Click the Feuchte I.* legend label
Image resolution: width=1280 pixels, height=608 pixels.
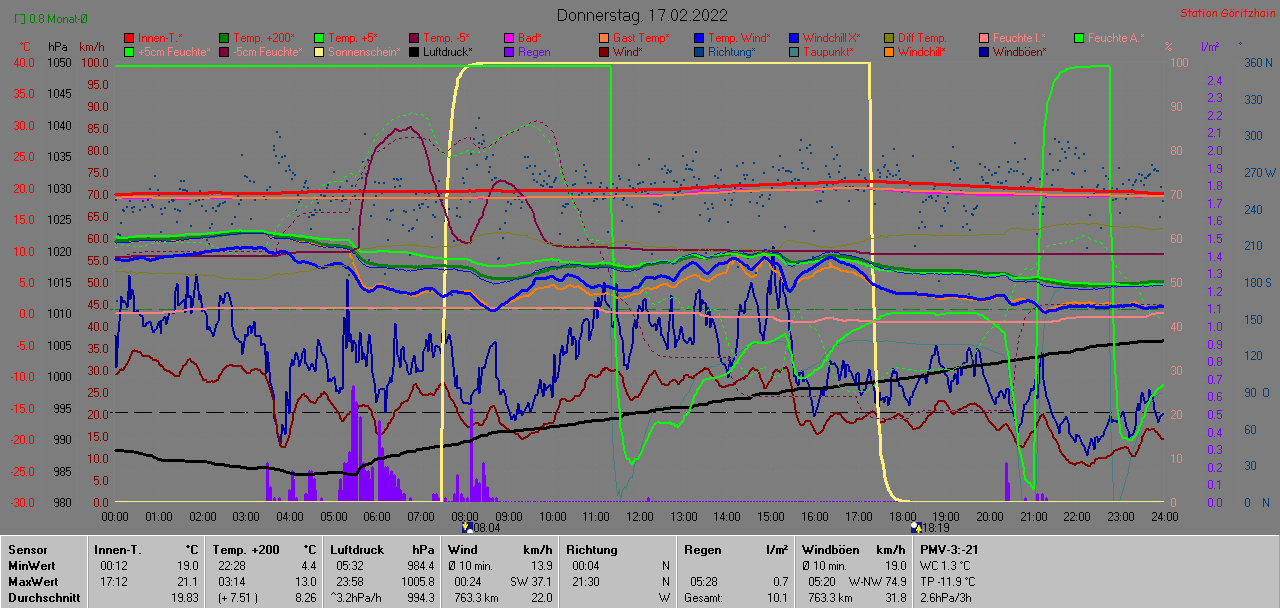tap(1019, 38)
